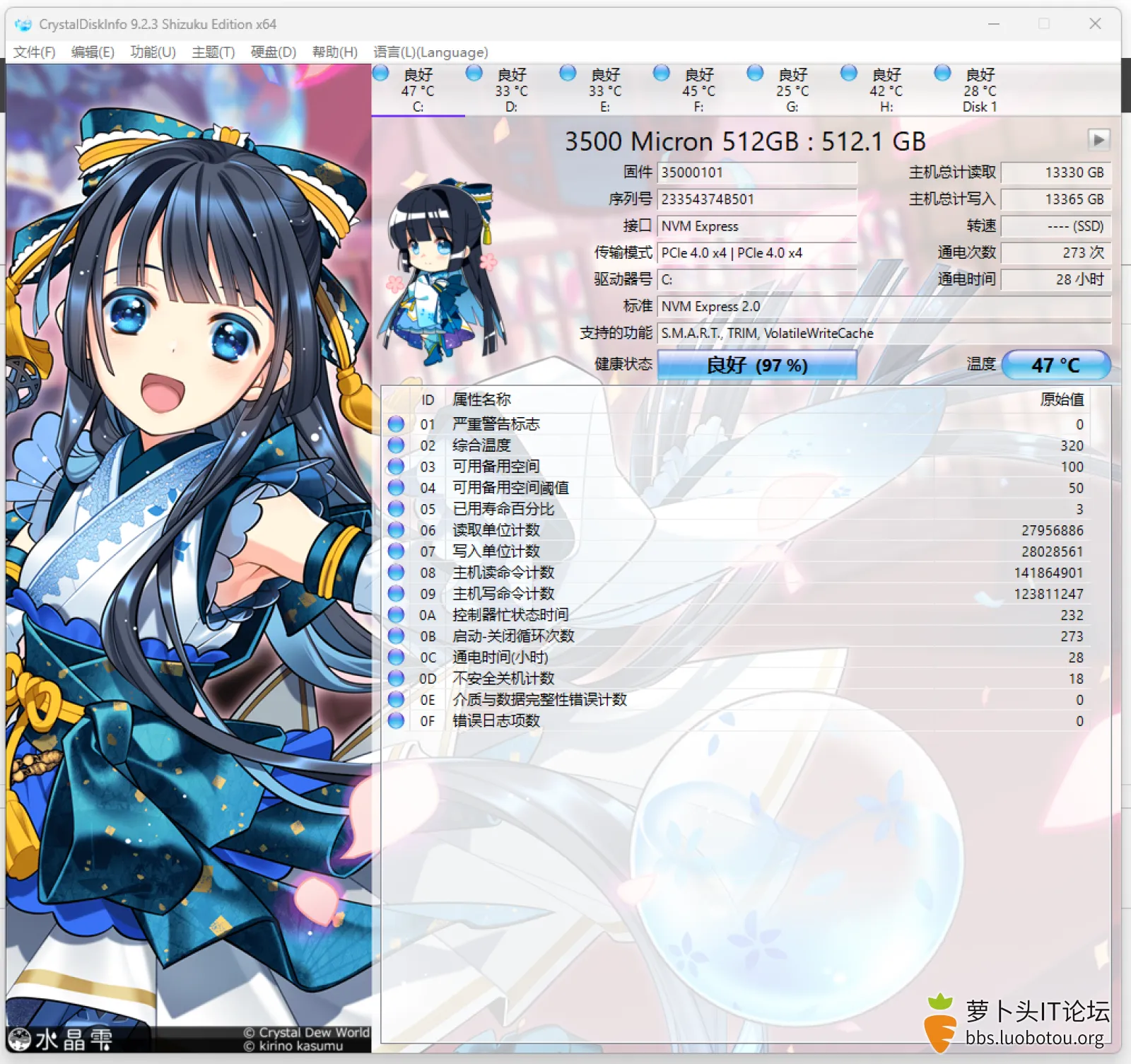Open the 主题(T) menu

pyautogui.click(x=213, y=52)
